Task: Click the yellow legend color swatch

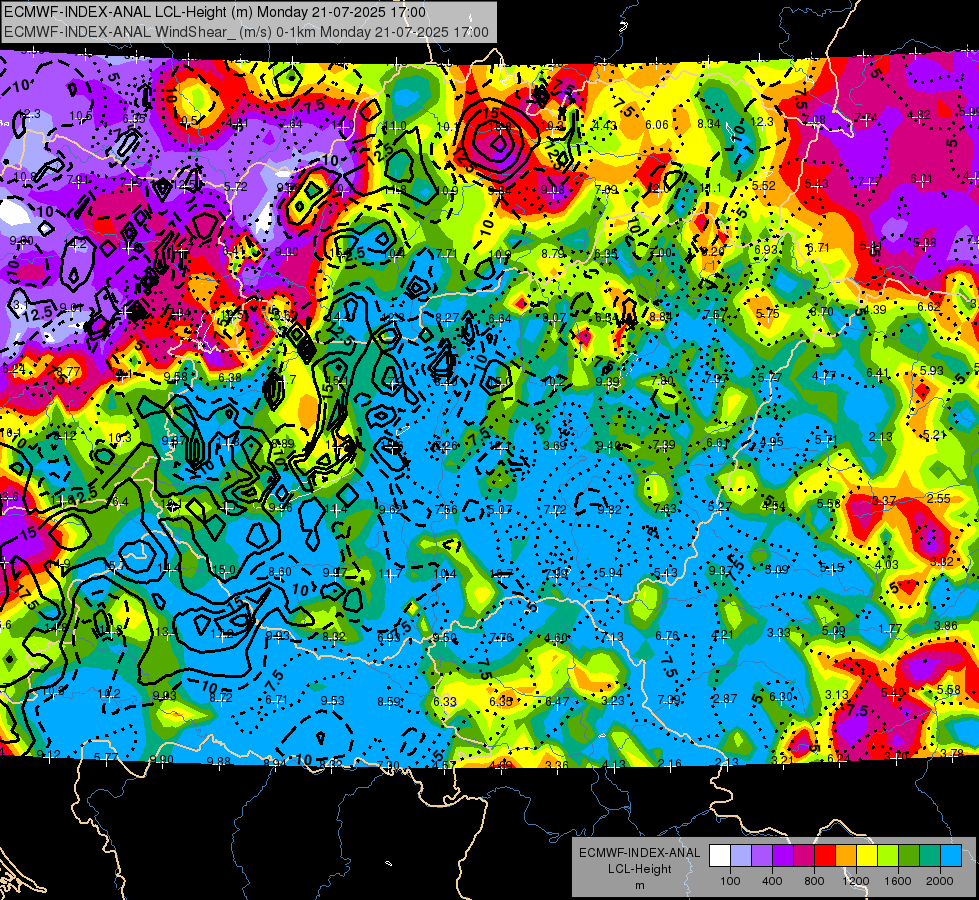Action: [867, 856]
